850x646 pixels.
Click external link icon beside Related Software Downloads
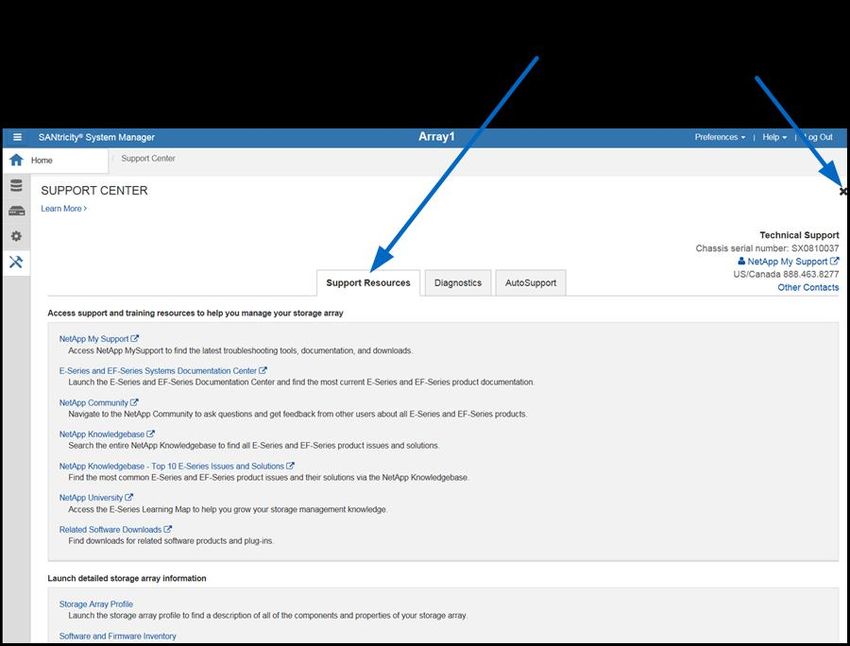(168, 529)
